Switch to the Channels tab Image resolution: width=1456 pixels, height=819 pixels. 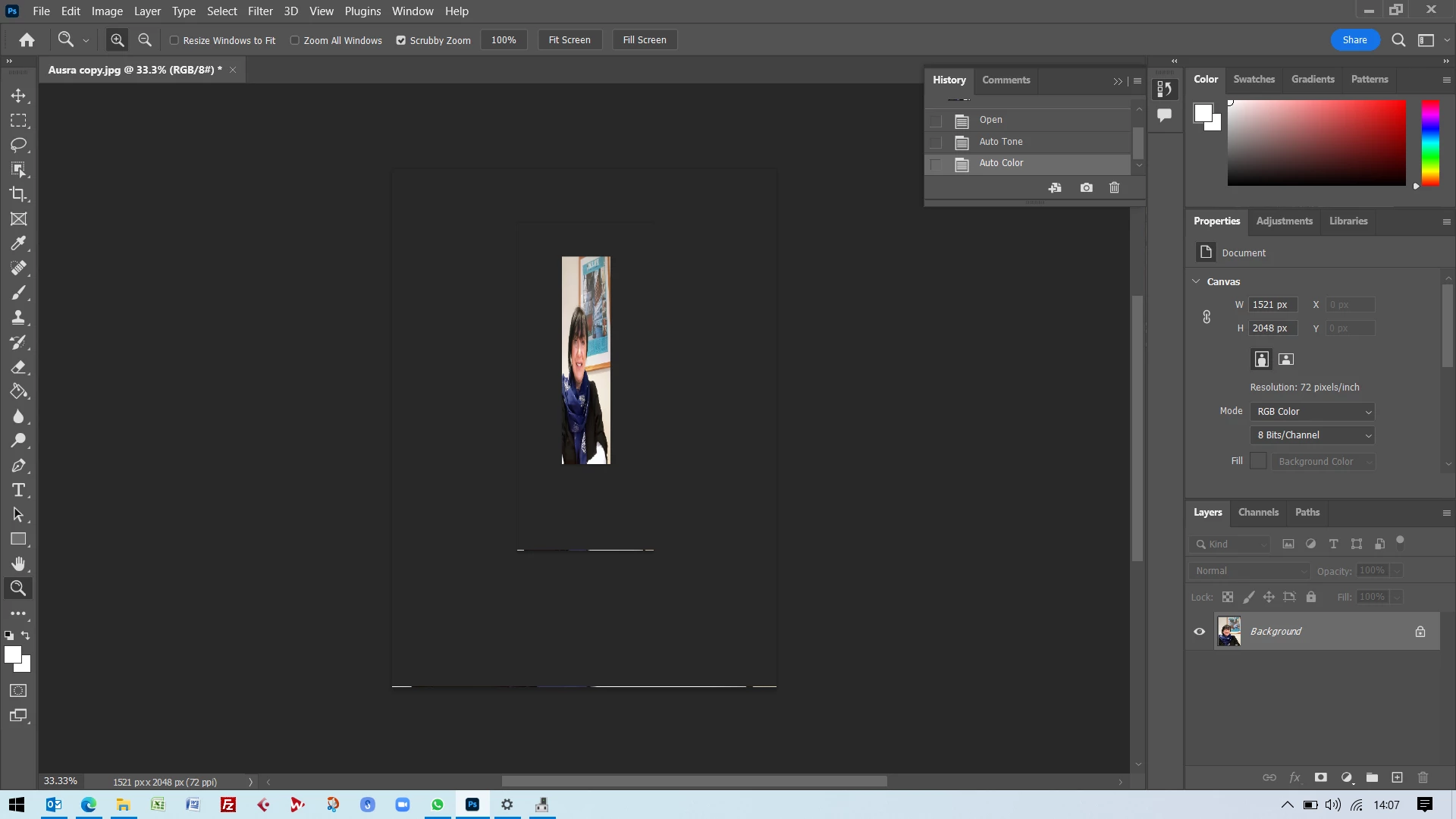tap(1257, 513)
